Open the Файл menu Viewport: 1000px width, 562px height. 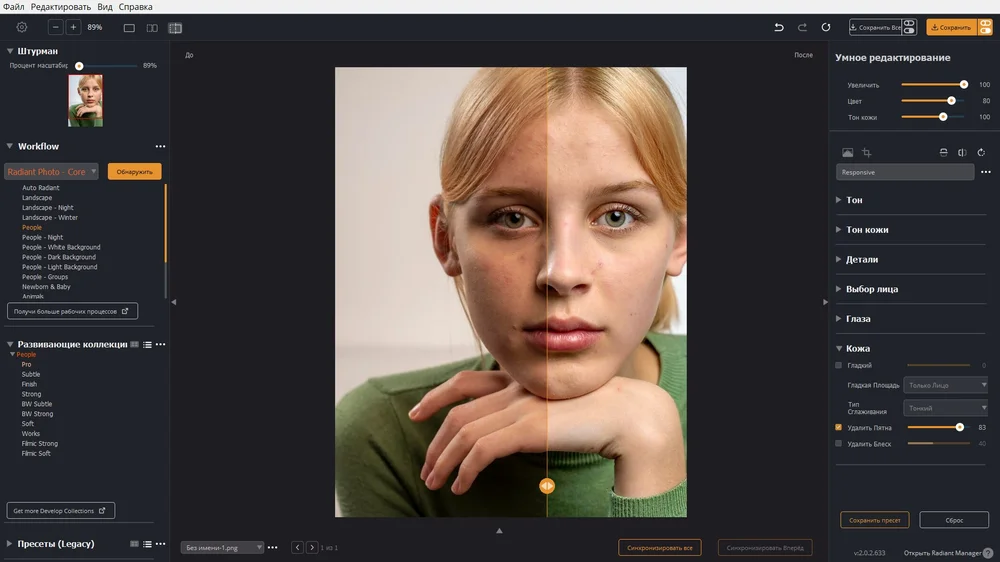(x=13, y=6)
